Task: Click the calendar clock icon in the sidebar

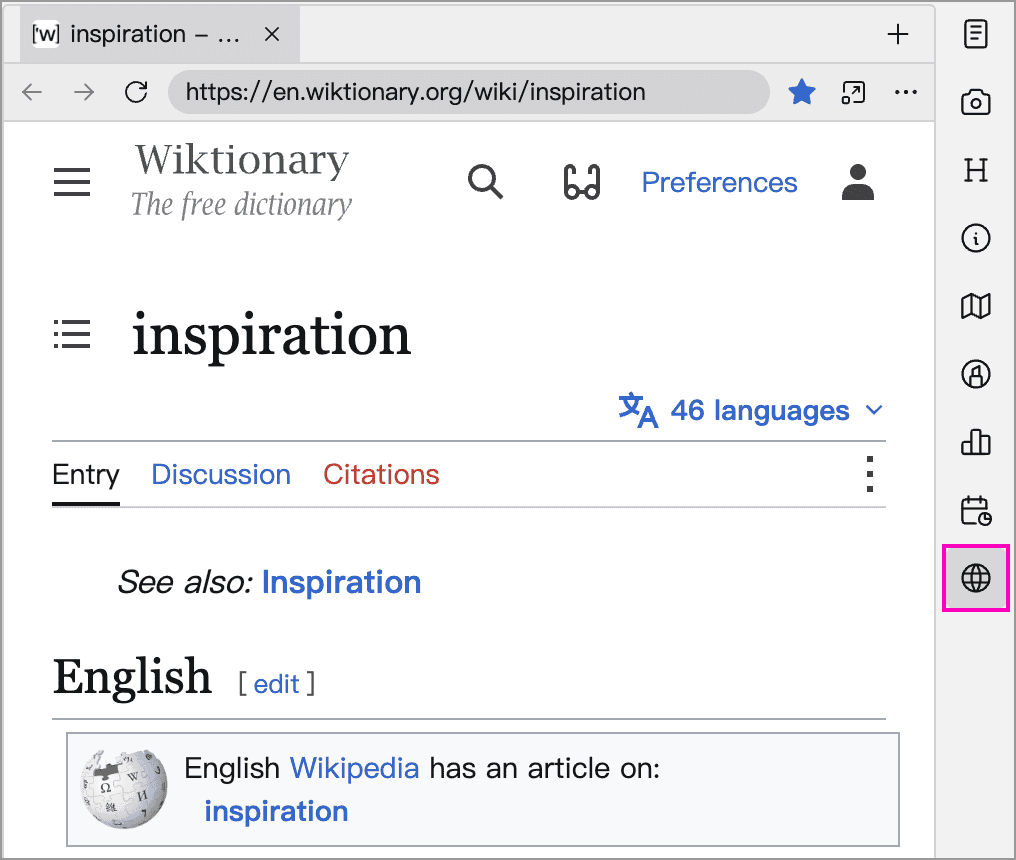Action: coord(975,510)
